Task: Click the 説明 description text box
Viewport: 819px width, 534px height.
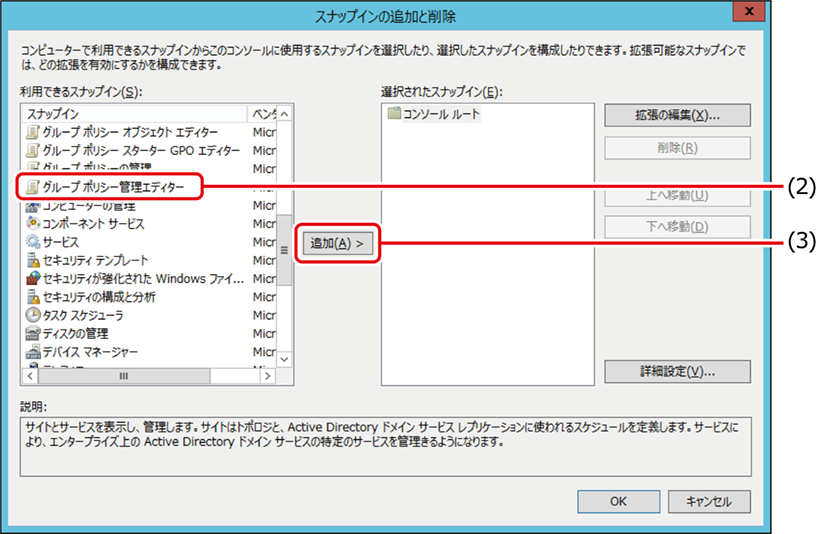Action: (x=385, y=447)
